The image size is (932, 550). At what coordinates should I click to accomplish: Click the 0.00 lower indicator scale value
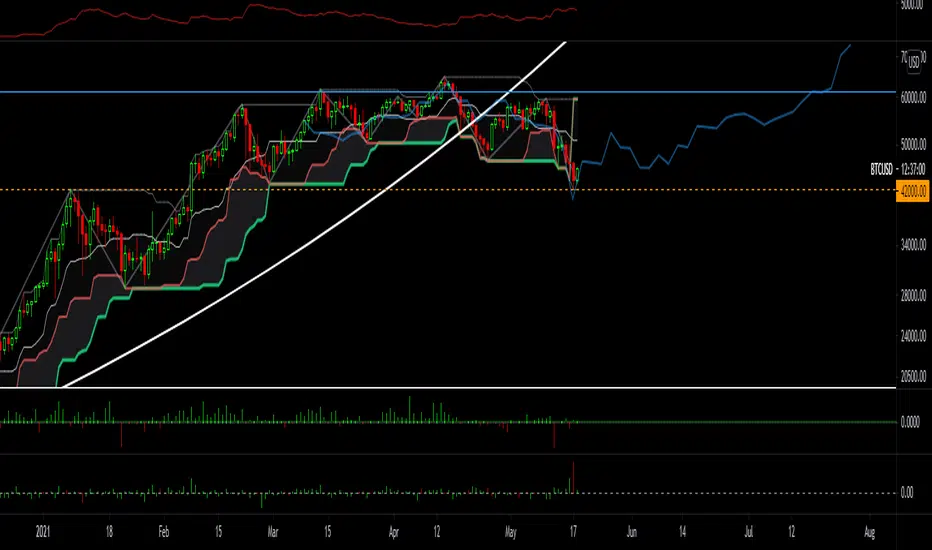(907, 493)
